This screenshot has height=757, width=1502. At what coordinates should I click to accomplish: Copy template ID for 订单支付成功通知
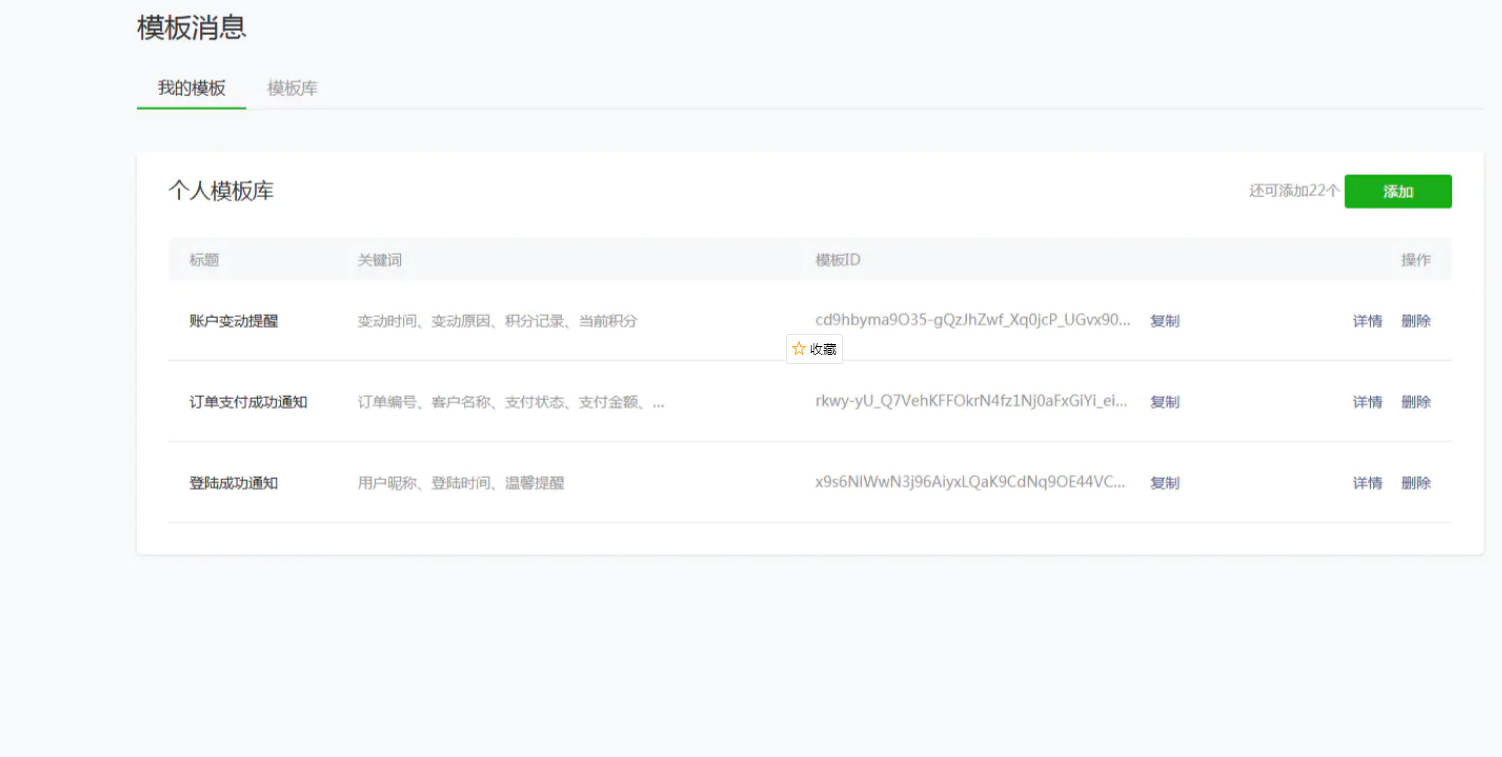click(x=1164, y=402)
